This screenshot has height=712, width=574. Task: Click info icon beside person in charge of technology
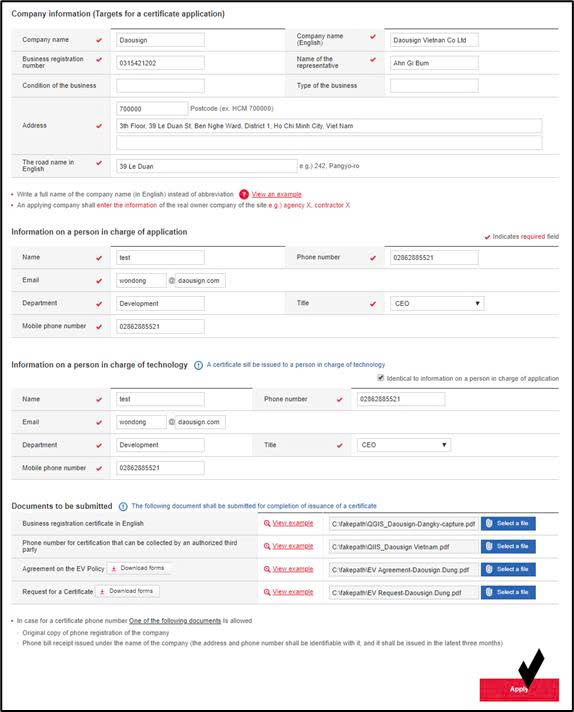198,365
